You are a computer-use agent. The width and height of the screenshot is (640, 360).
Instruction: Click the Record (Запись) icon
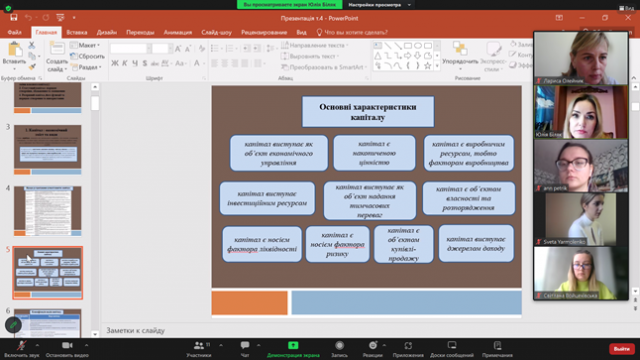click(x=339, y=345)
